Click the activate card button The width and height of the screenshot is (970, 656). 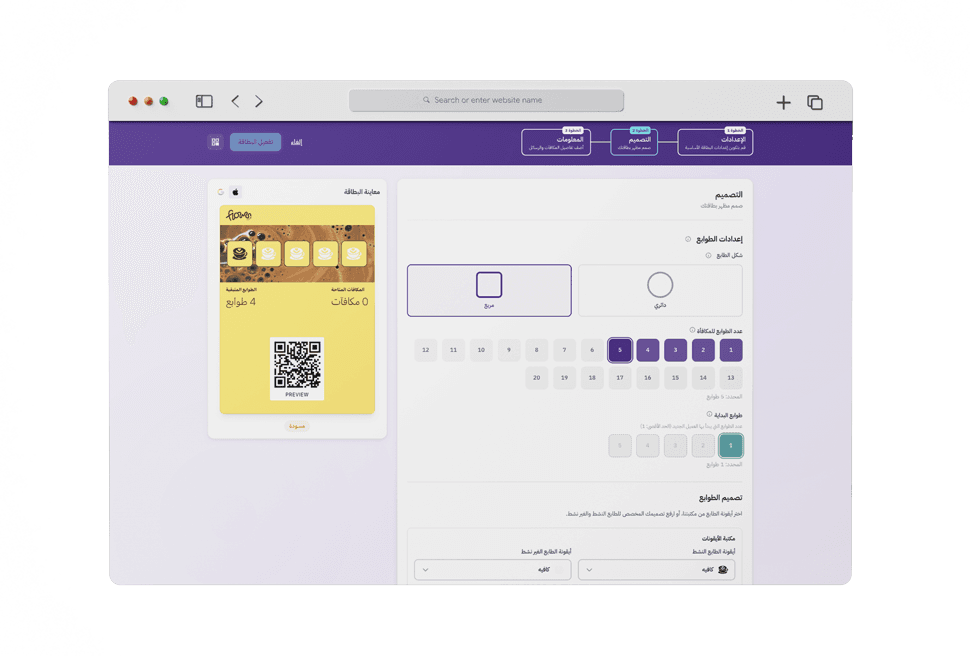click(x=255, y=142)
